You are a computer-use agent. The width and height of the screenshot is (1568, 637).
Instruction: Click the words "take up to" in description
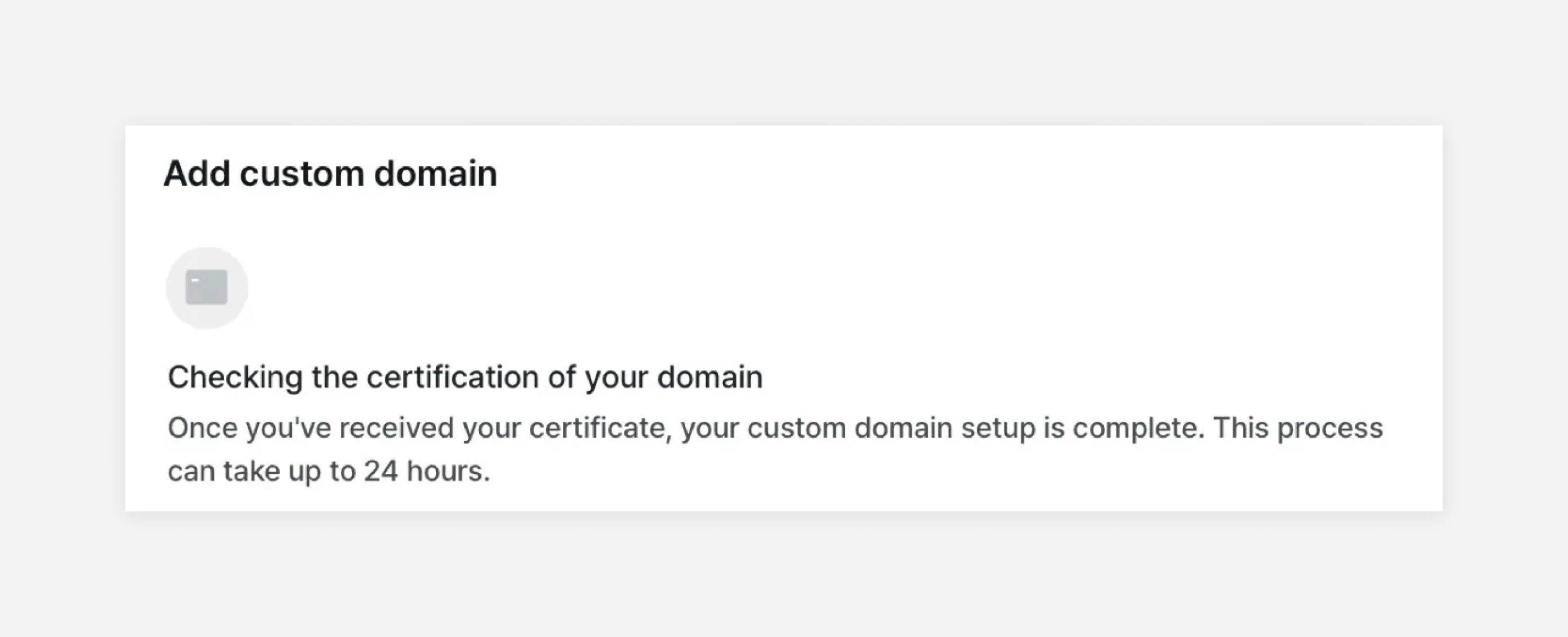coord(289,471)
